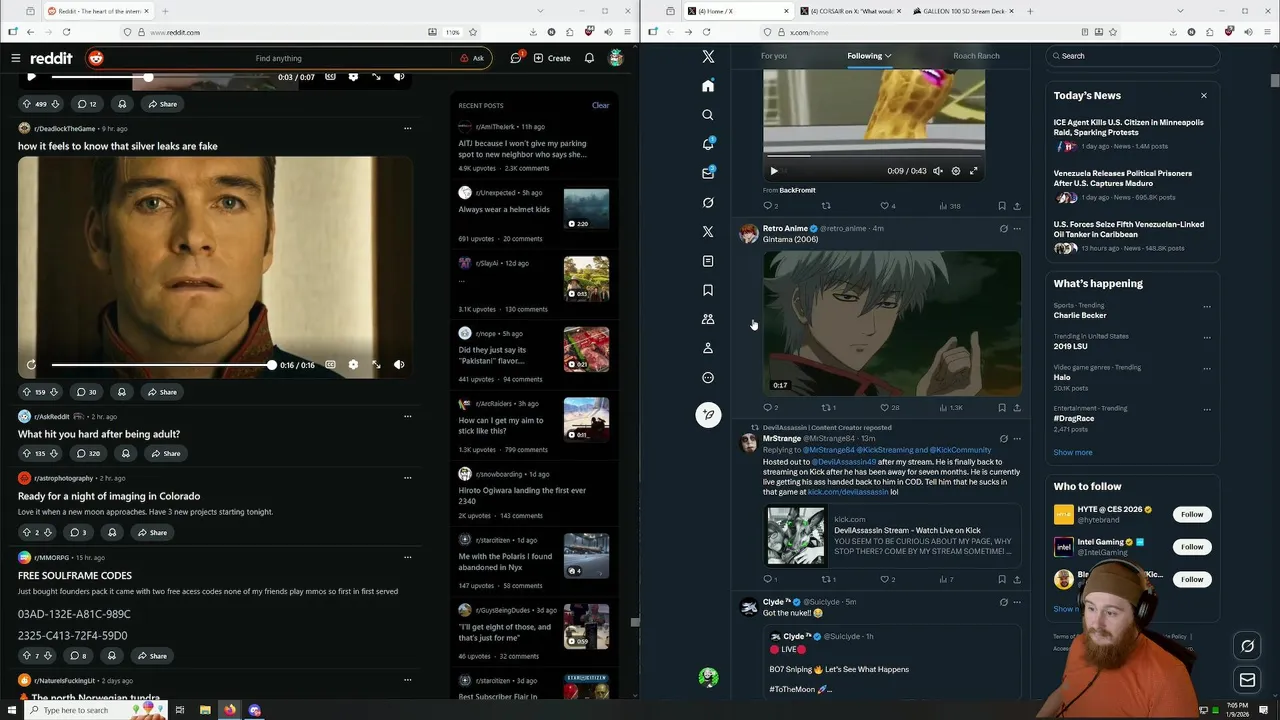1280x720 pixels.
Task: Open more options on Retro Anime post
Action: (1017, 229)
